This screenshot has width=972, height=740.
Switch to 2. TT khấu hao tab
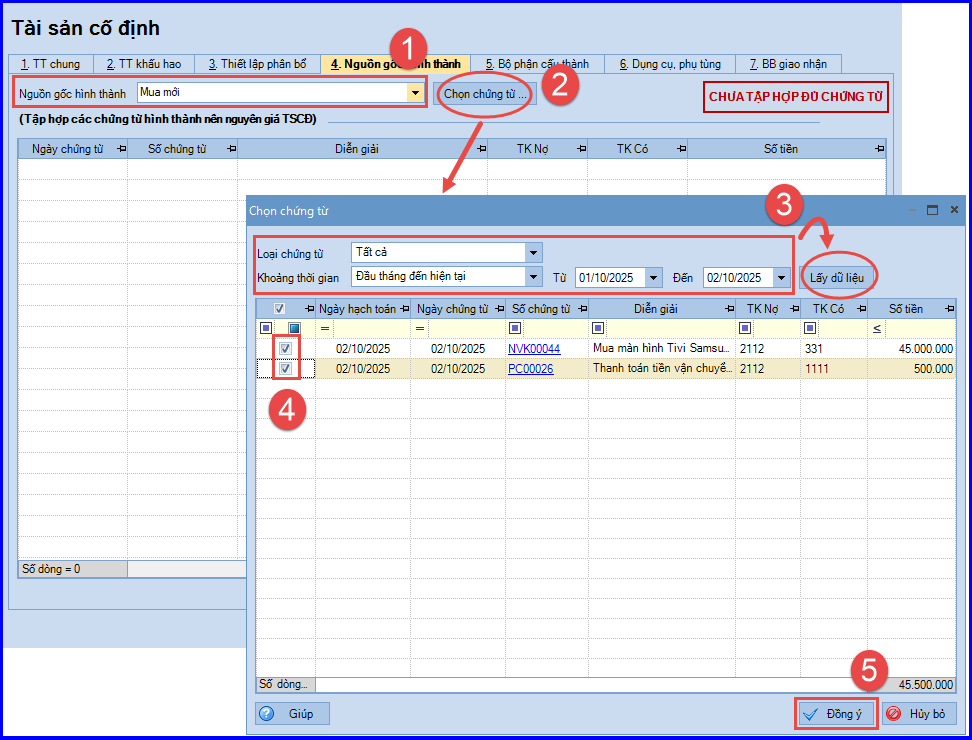[144, 64]
